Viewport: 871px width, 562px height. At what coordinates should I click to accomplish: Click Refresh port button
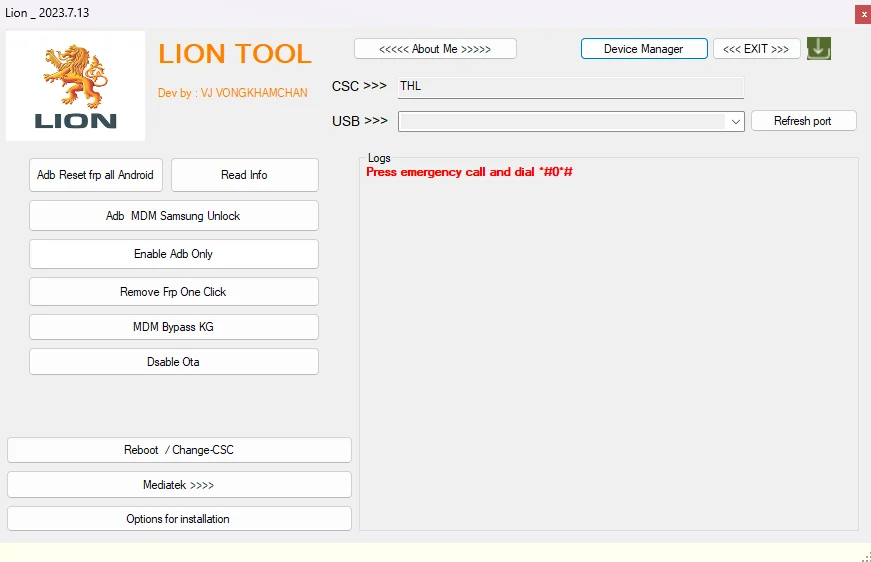803,121
